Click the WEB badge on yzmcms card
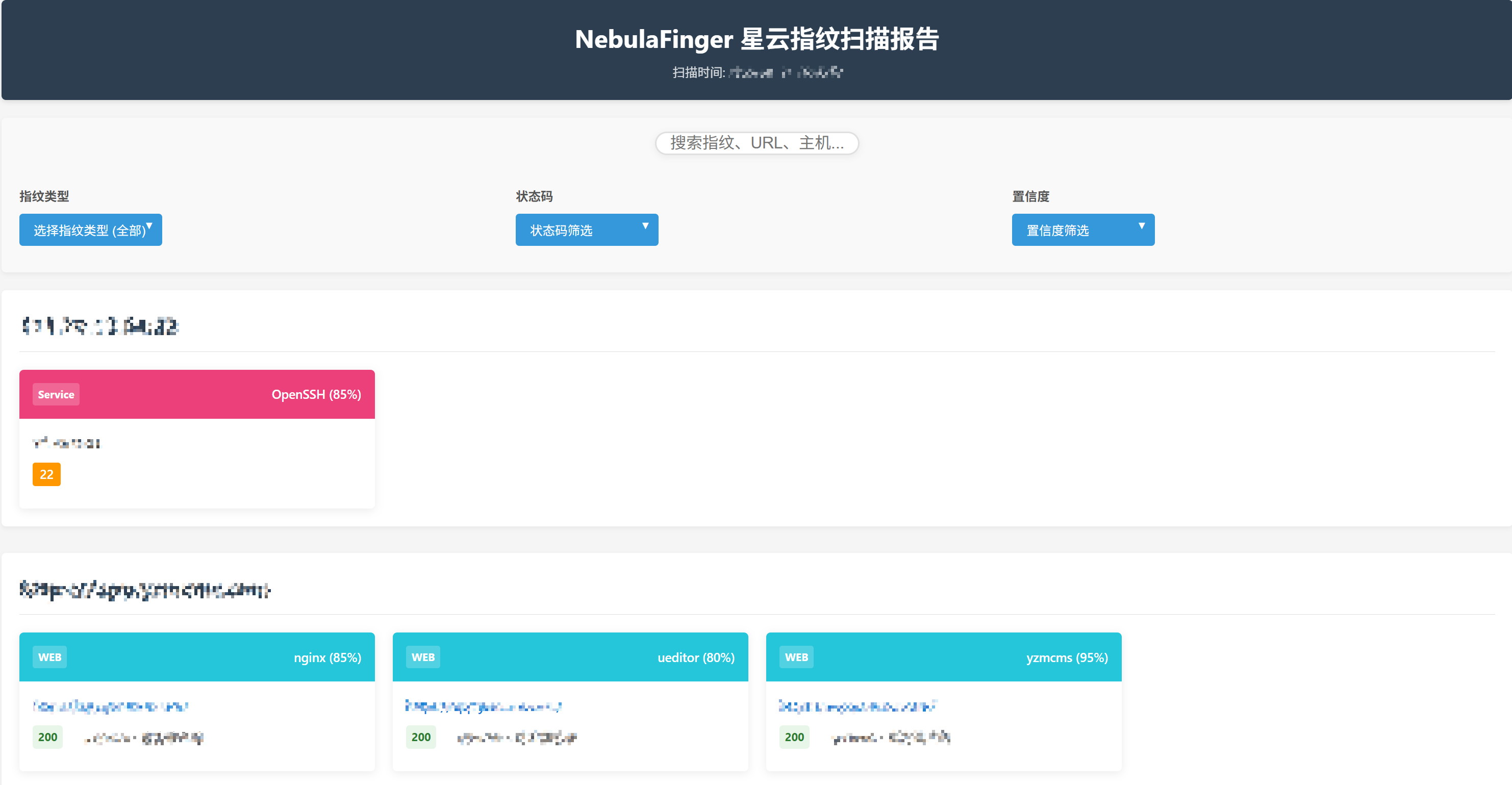Viewport: 1512px width, 785px height. 796,657
